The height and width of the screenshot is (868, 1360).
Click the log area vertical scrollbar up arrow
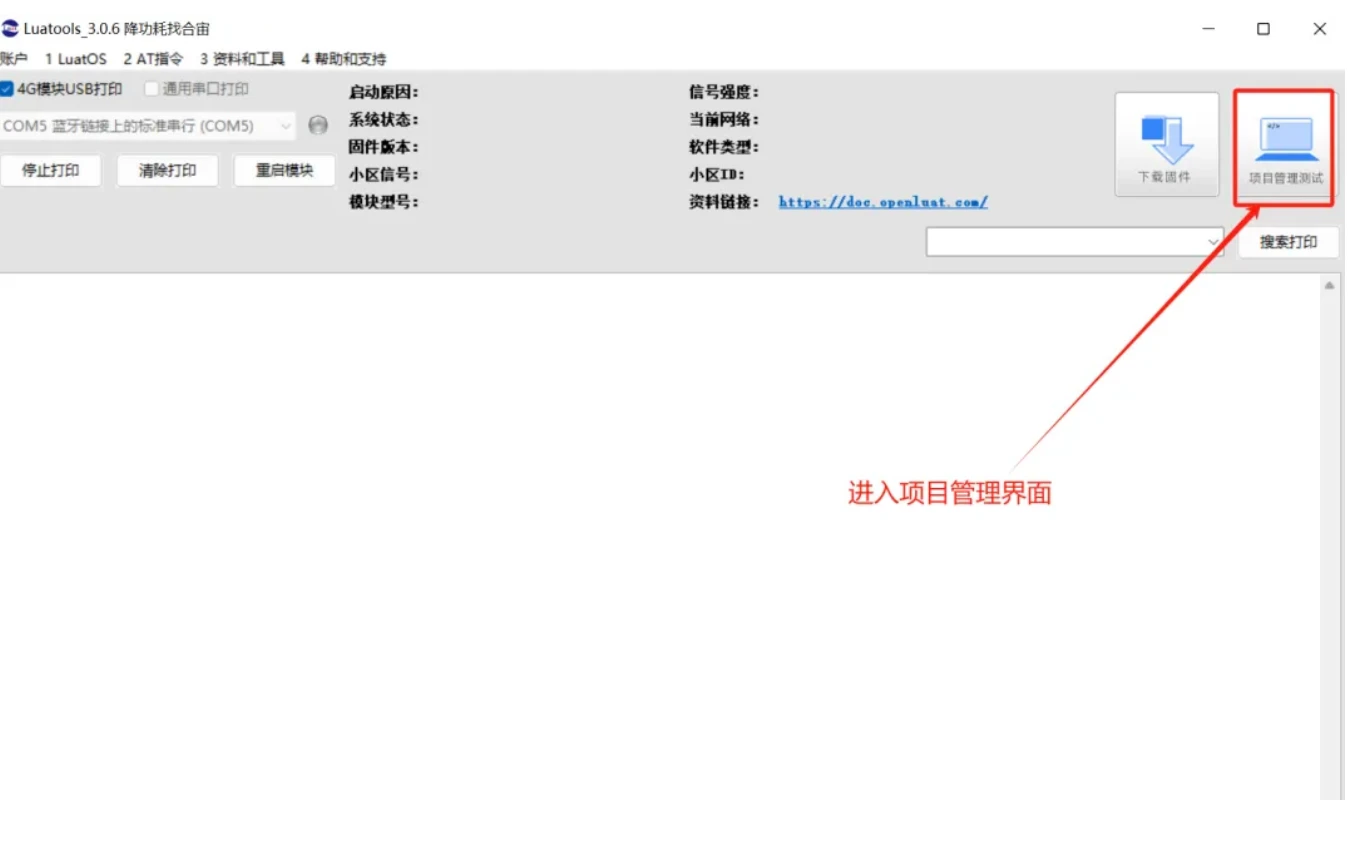tap(1329, 286)
